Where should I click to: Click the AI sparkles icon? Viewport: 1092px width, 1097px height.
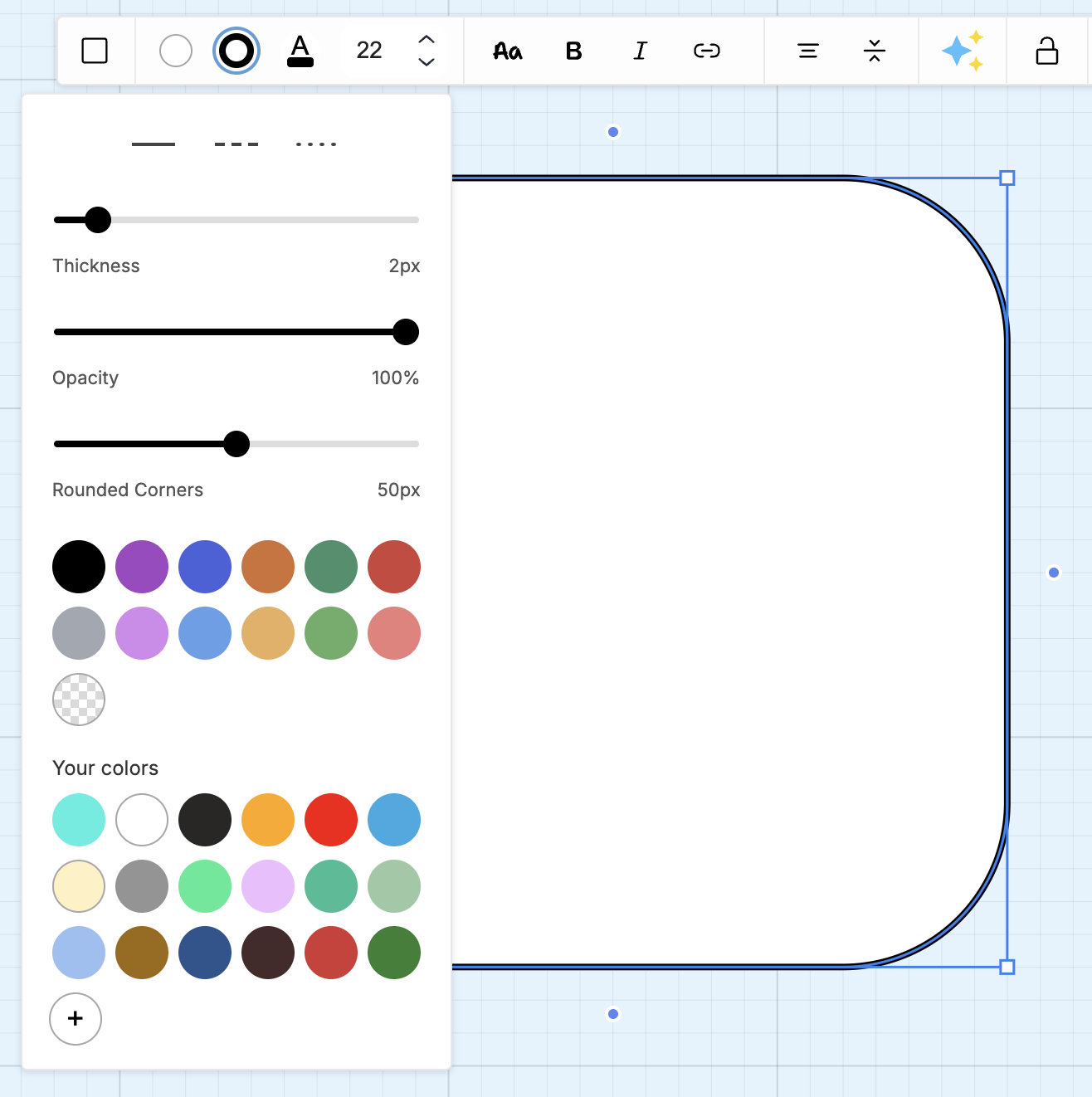[963, 51]
